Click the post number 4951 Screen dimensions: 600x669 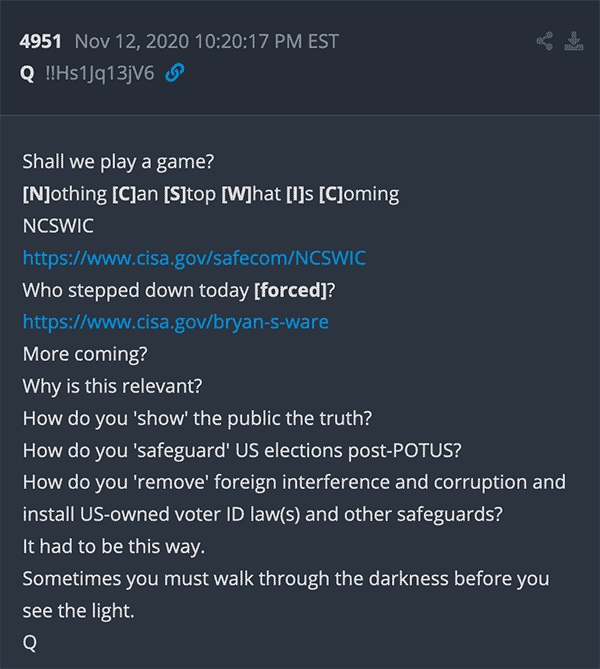pos(41,41)
